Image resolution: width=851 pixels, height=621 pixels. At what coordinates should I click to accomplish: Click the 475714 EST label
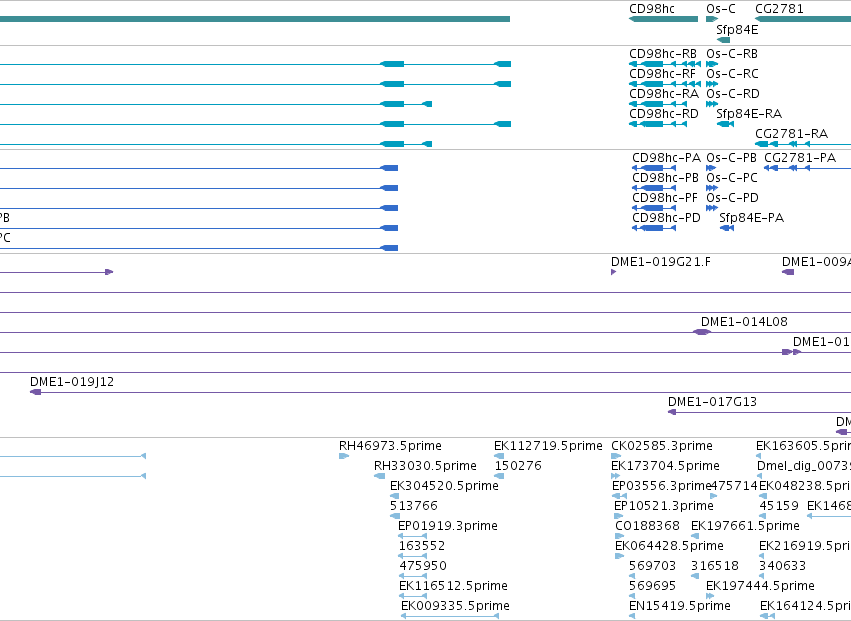point(734,486)
